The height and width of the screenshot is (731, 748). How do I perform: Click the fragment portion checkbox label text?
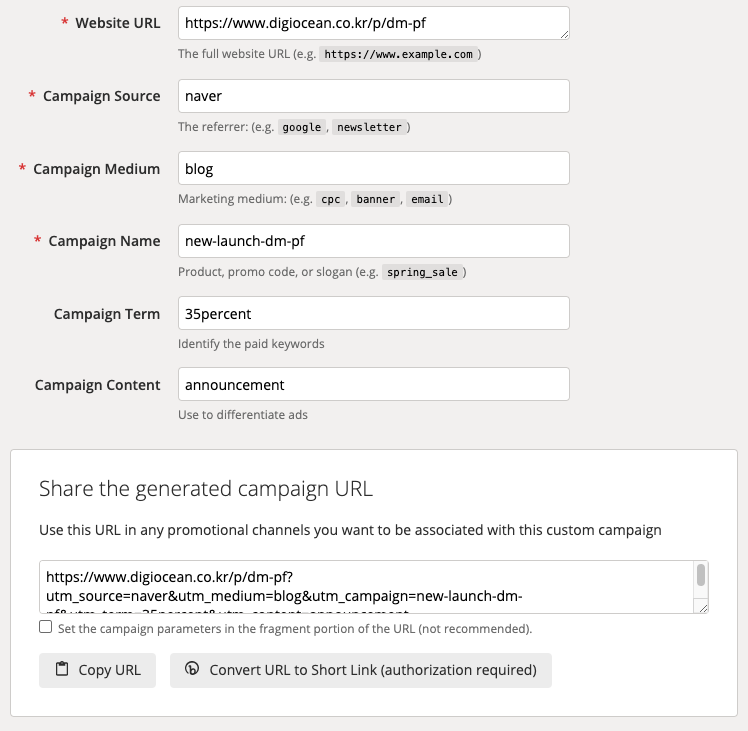pyautogui.click(x=295, y=629)
